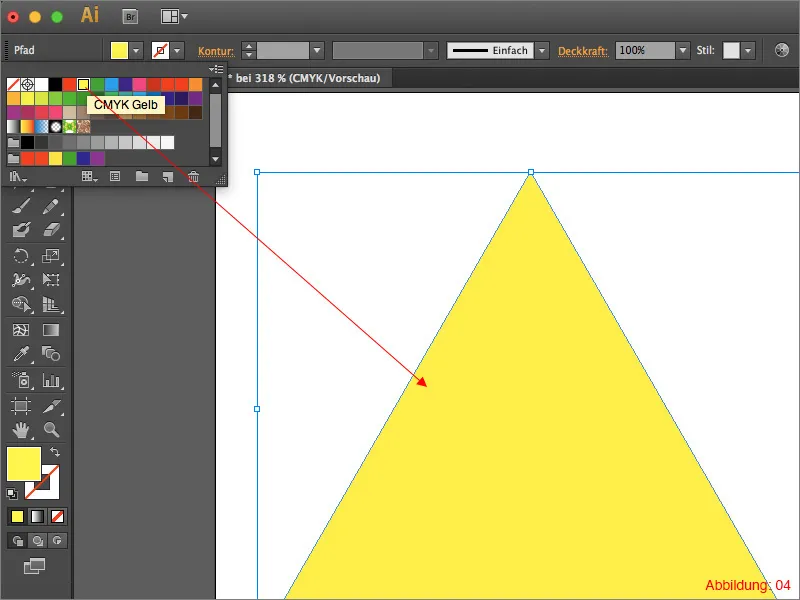Open the arrange documents dropdown
The width and height of the screenshot is (800, 600).
[174, 16]
